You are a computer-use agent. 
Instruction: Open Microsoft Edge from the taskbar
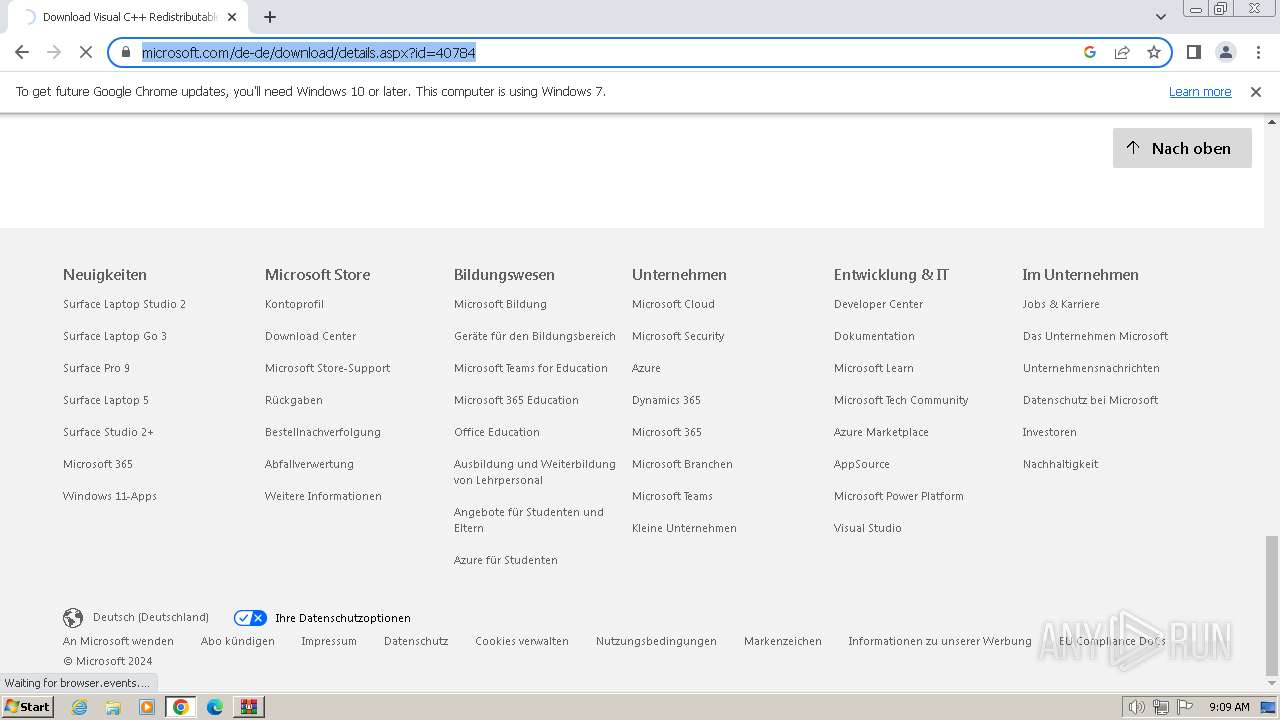pyautogui.click(x=215, y=707)
